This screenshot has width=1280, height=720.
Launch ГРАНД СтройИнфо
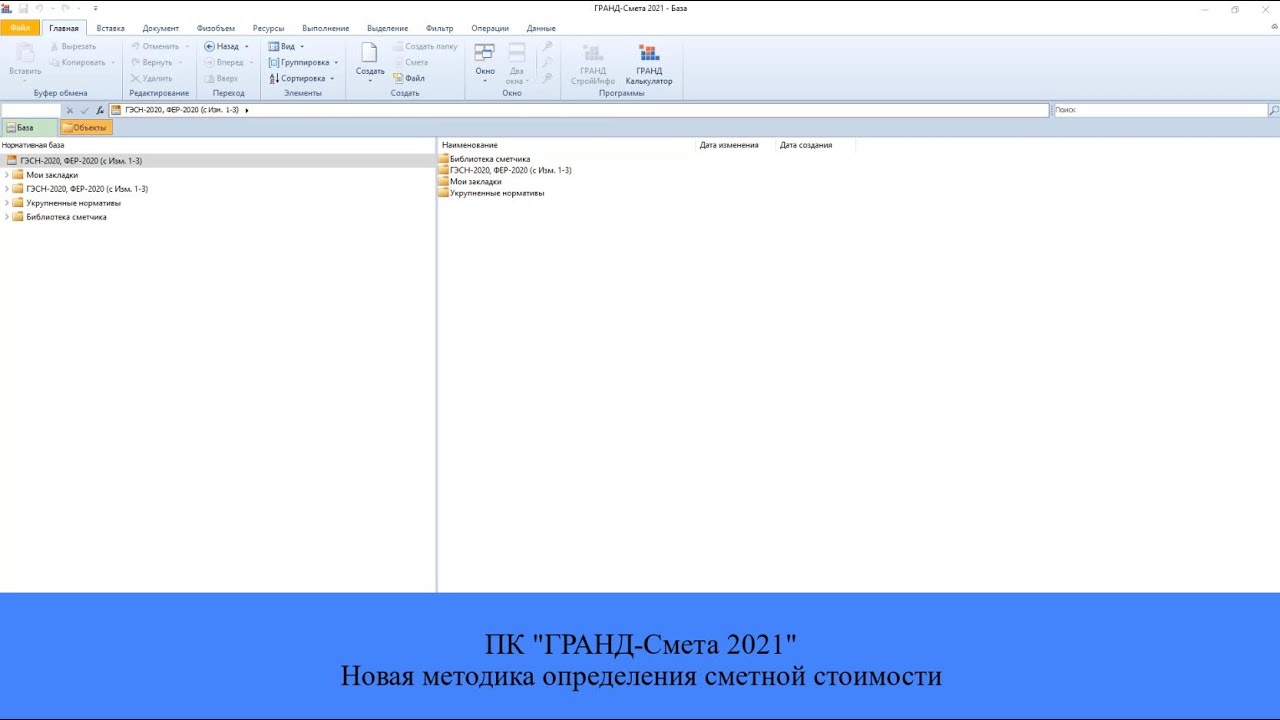pos(593,63)
